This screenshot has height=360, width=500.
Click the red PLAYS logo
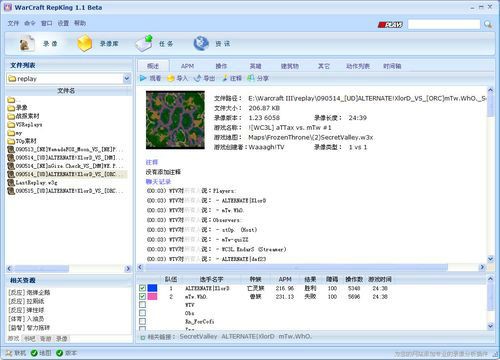390,24
